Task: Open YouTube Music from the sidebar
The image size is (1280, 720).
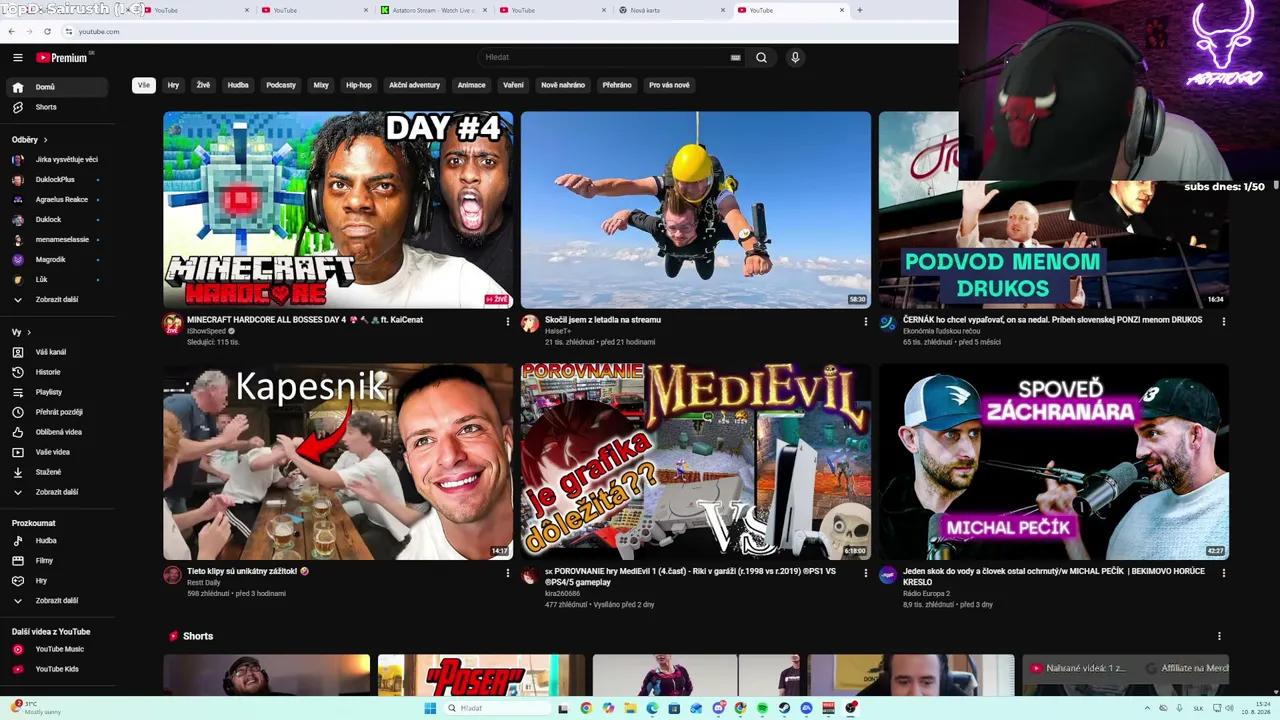Action: coord(56,649)
